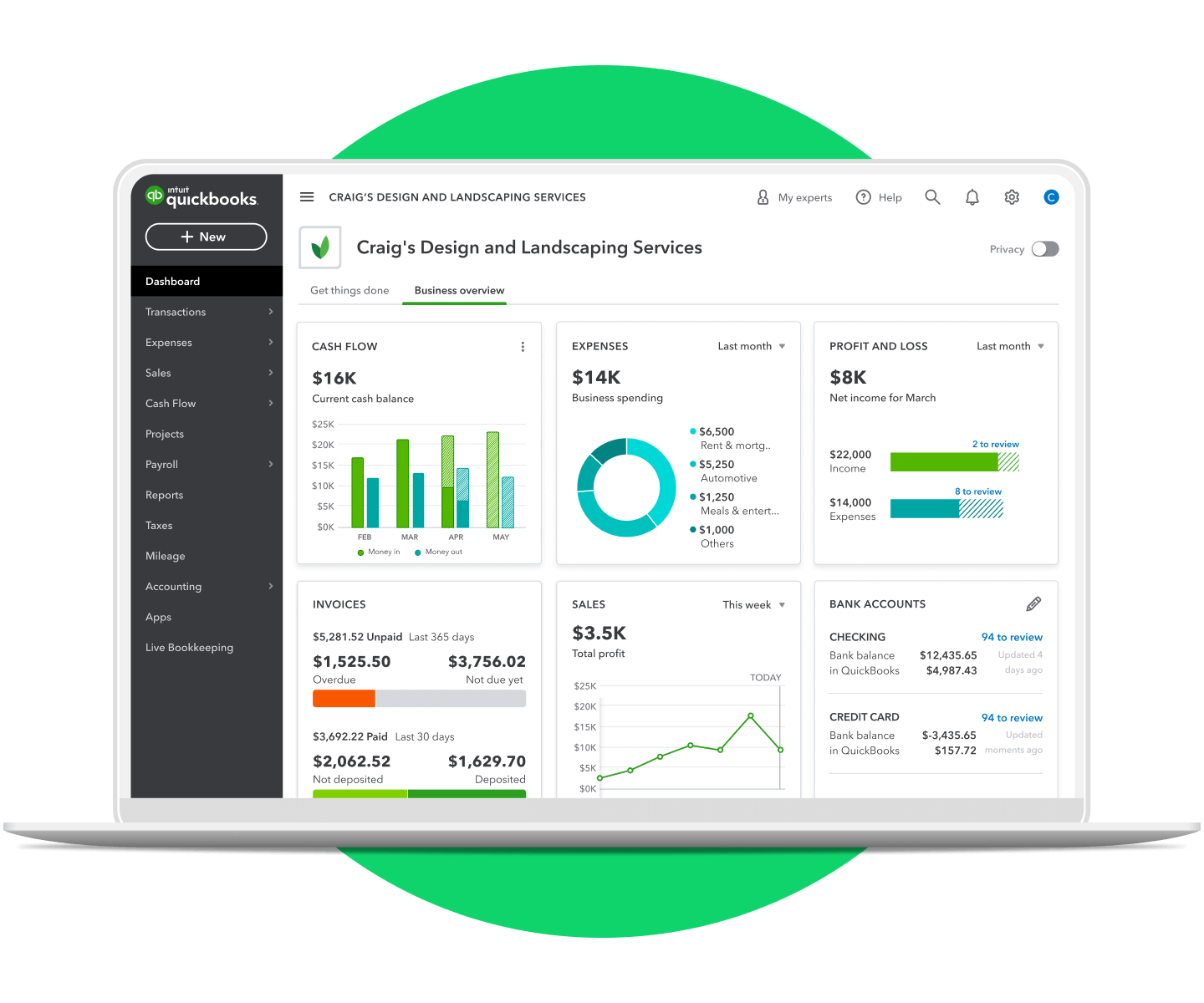Open the 2 to review income link
1204x1003 pixels.
[x=995, y=444]
